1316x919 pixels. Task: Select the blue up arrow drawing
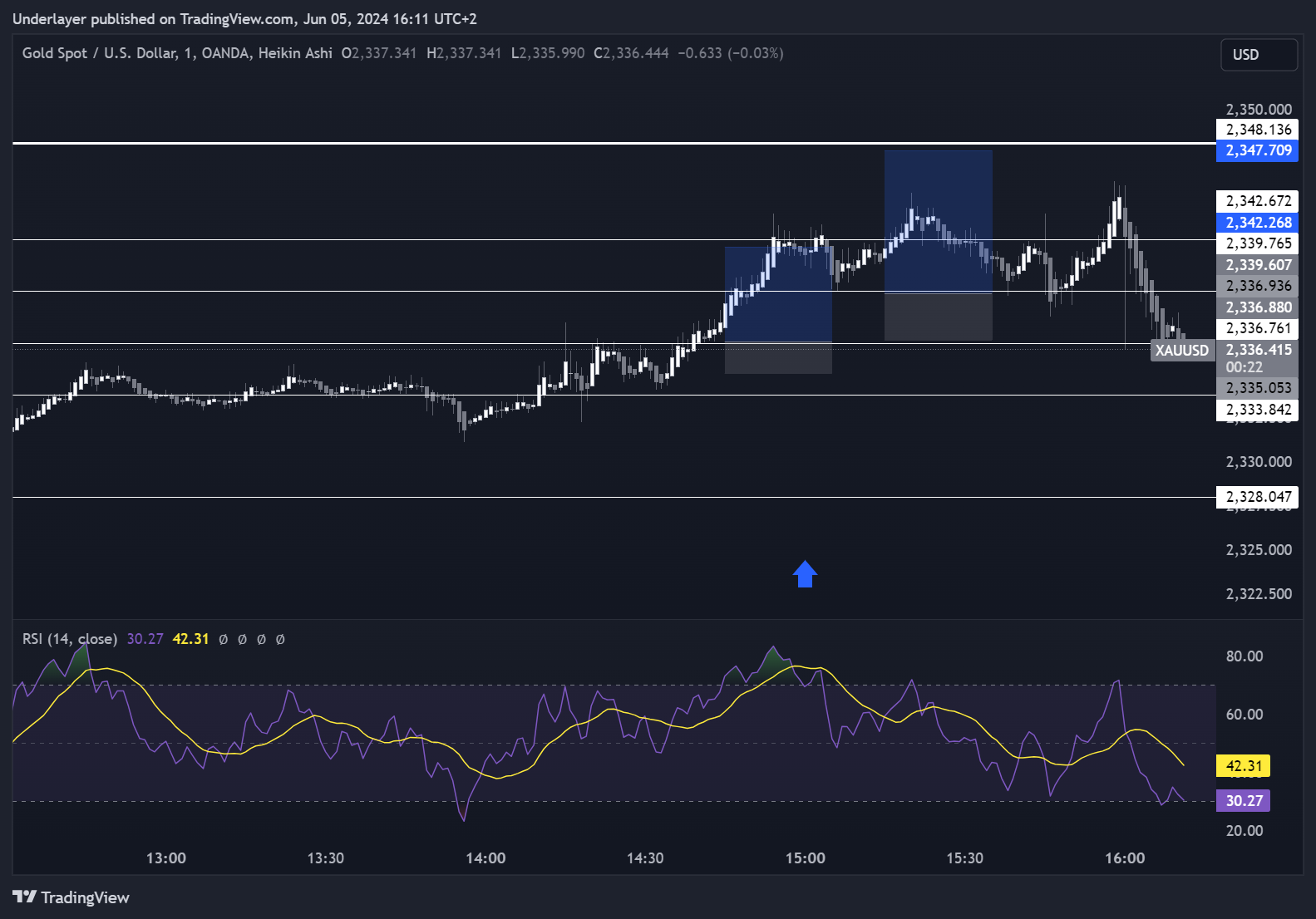[x=805, y=574]
